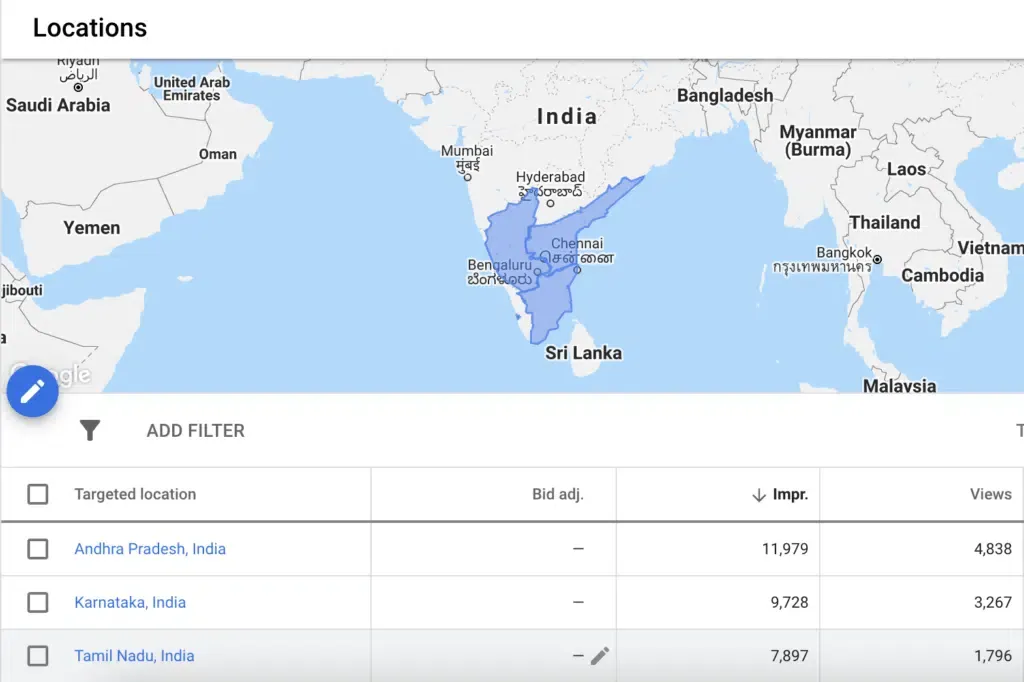The width and height of the screenshot is (1024, 682).
Task: Click the Yemen label on map
Action: click(x=91, y=228)
